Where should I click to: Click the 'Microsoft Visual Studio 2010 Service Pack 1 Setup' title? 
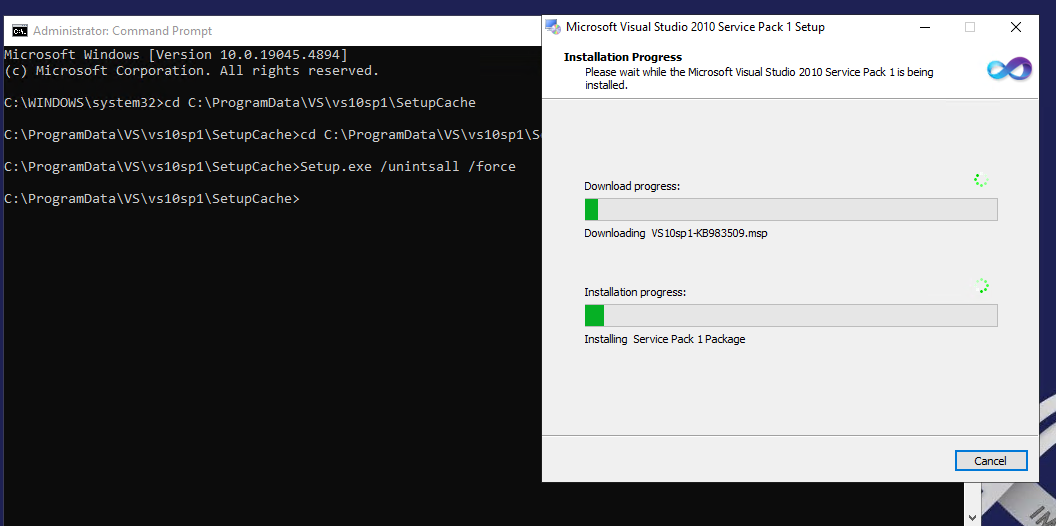(696, 27)
